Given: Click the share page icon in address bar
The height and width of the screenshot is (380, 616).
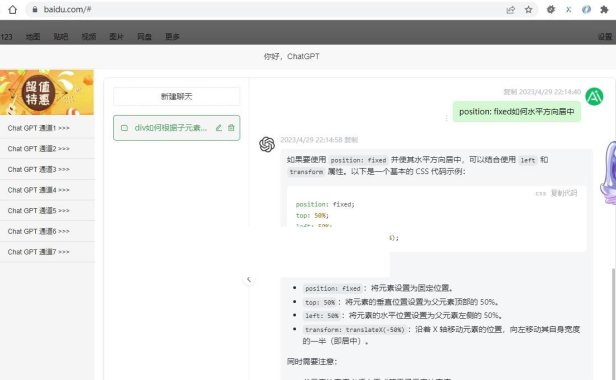Looking at the screenshot, I should (x=510, y=10).
